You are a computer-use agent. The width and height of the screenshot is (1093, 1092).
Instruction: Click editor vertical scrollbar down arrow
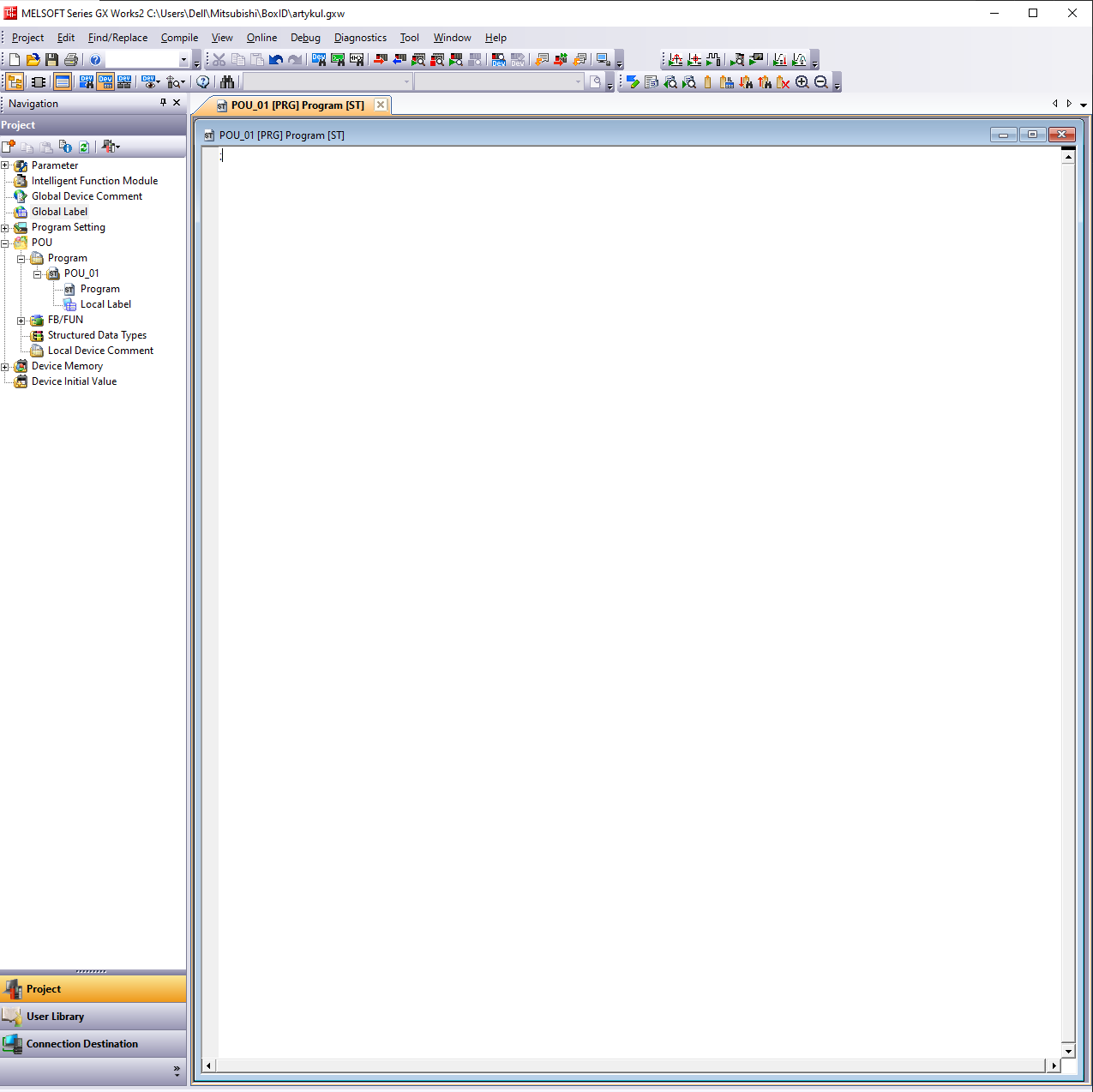[1068, 1051]
